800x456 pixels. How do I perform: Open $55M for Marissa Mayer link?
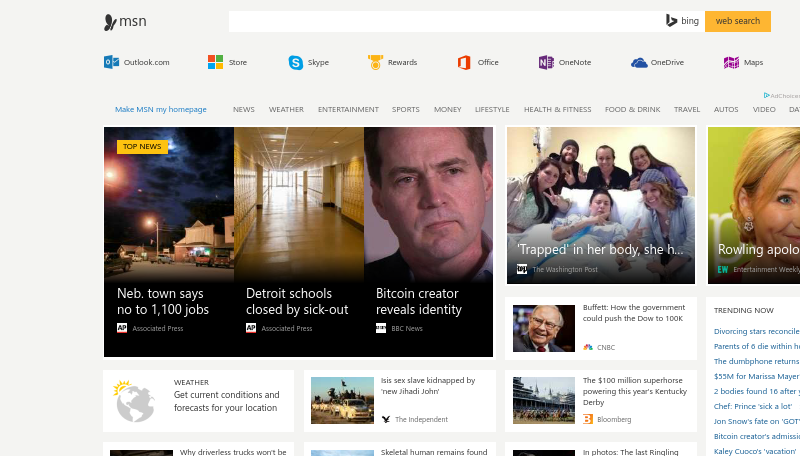[x=757, y=376]
